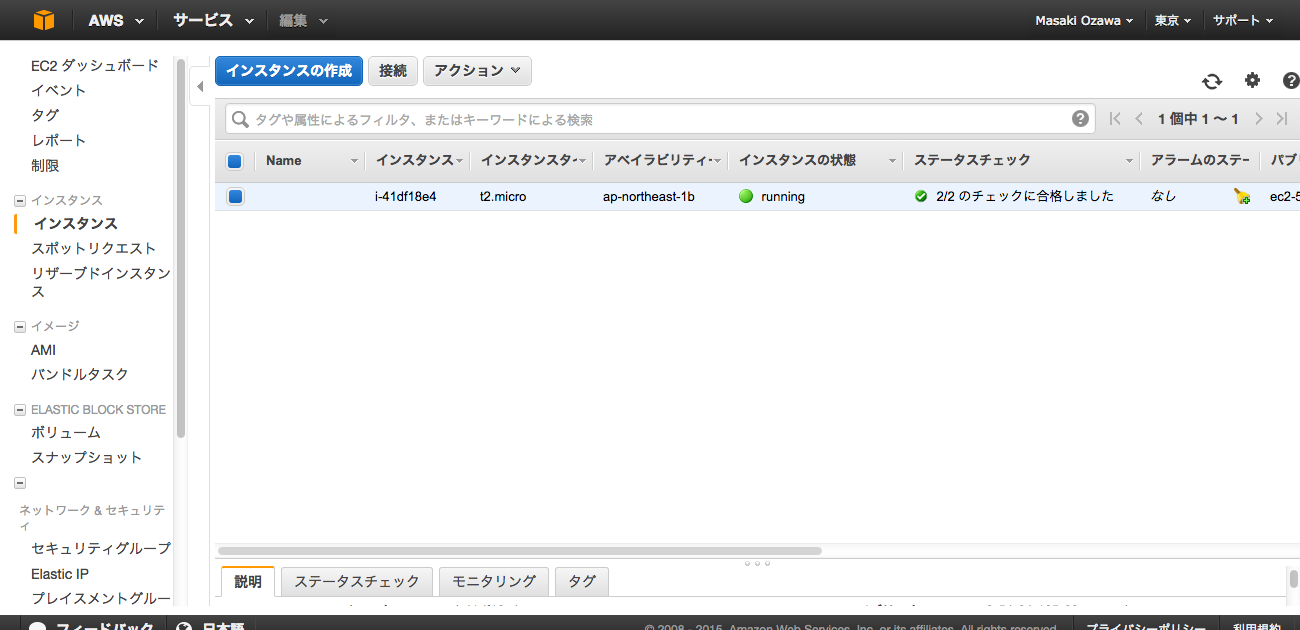Open リザーブドインスタンス in the sidebar
This screenshot has height=630, width=1300.
(x=101, y=283)
